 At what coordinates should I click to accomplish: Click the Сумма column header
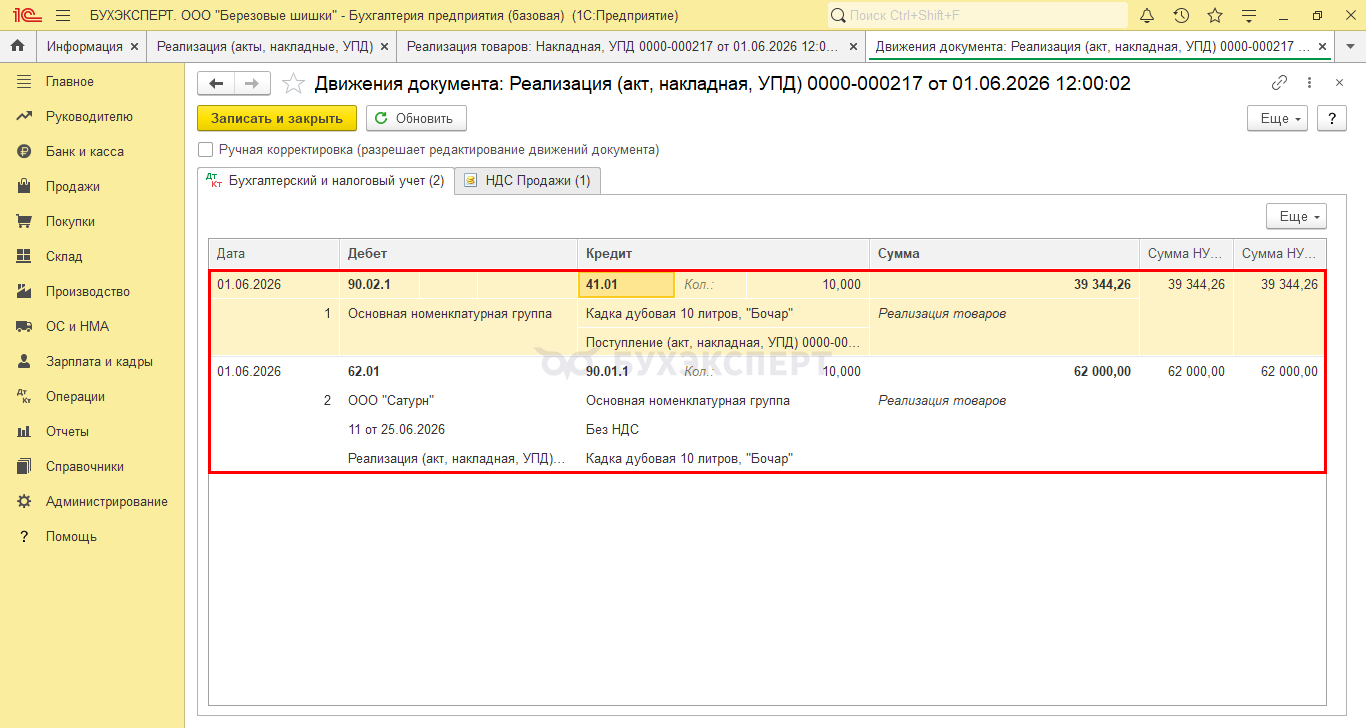click(x=1005, y=254)
